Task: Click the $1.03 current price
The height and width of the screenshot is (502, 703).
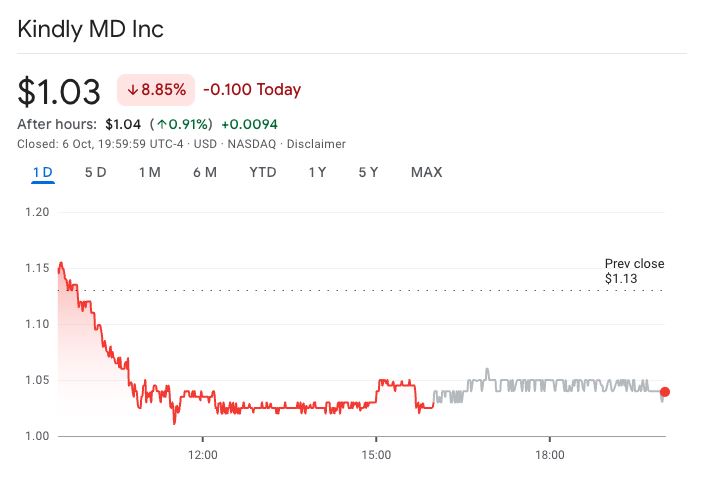Action: [59, 91]
